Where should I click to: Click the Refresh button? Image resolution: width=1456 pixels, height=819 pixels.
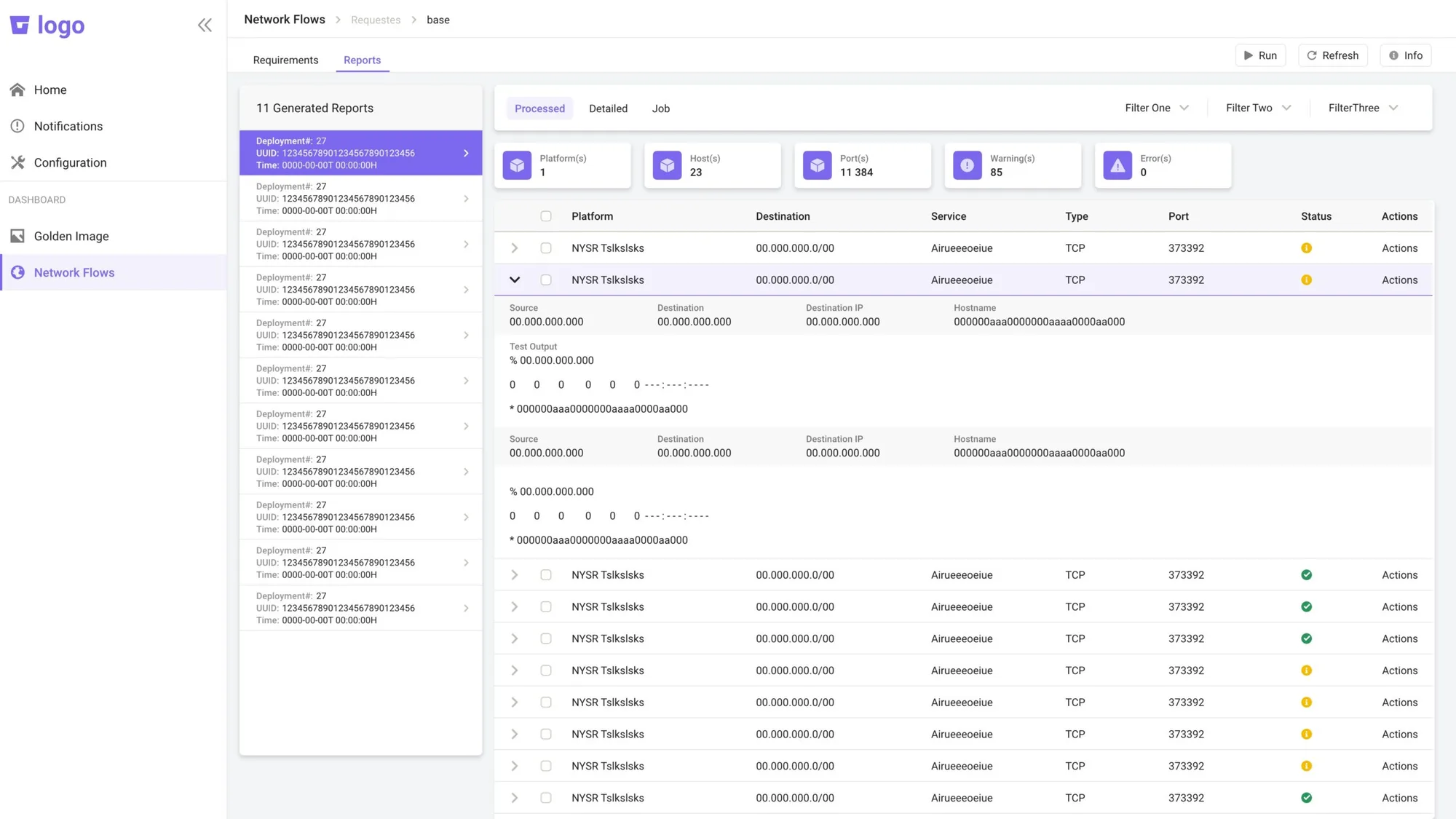tap(1332, 55)
